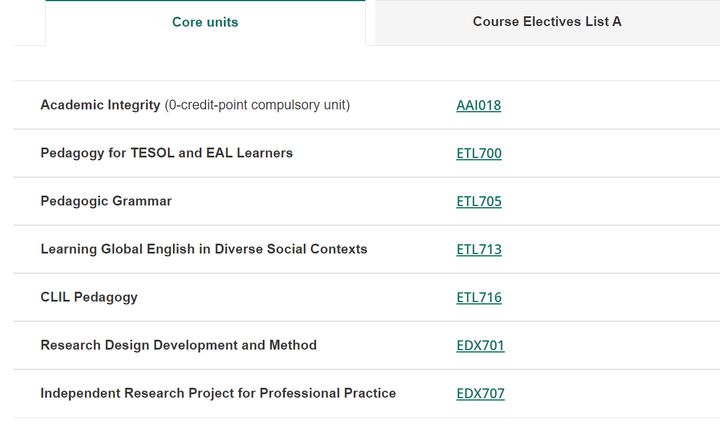Click the CLIL Pedagogy unit name

pyautogui.click(x=89, y=297)
